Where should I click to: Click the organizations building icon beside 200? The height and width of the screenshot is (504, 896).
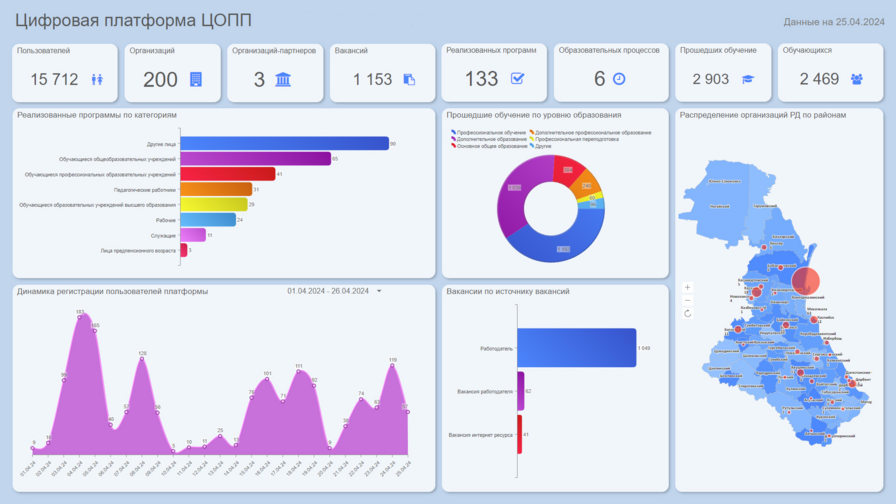[196, 79]
